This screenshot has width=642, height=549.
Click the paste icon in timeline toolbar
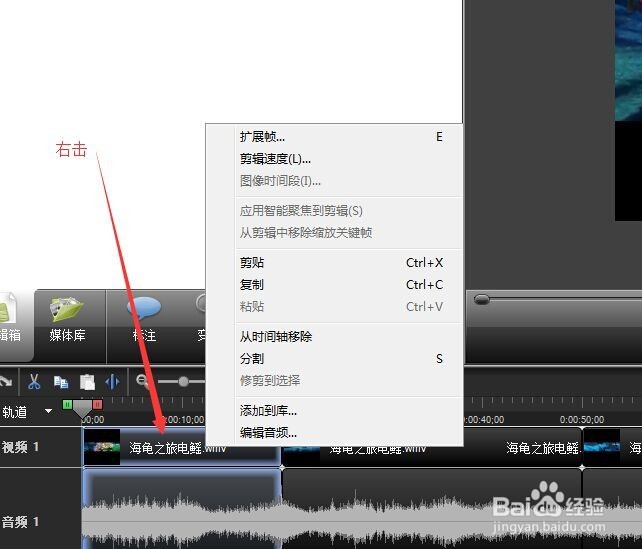pyautogui.click(x=87, y=382)
